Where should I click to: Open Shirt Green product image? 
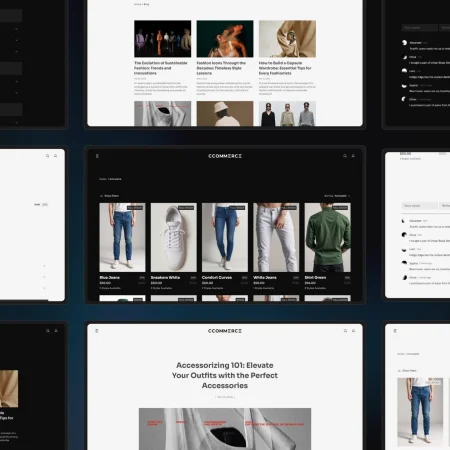(328, 237)
